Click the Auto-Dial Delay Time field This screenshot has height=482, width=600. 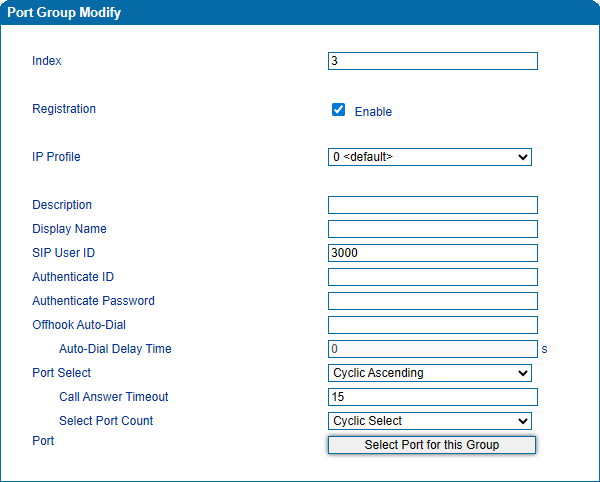[x=432, y=349]
